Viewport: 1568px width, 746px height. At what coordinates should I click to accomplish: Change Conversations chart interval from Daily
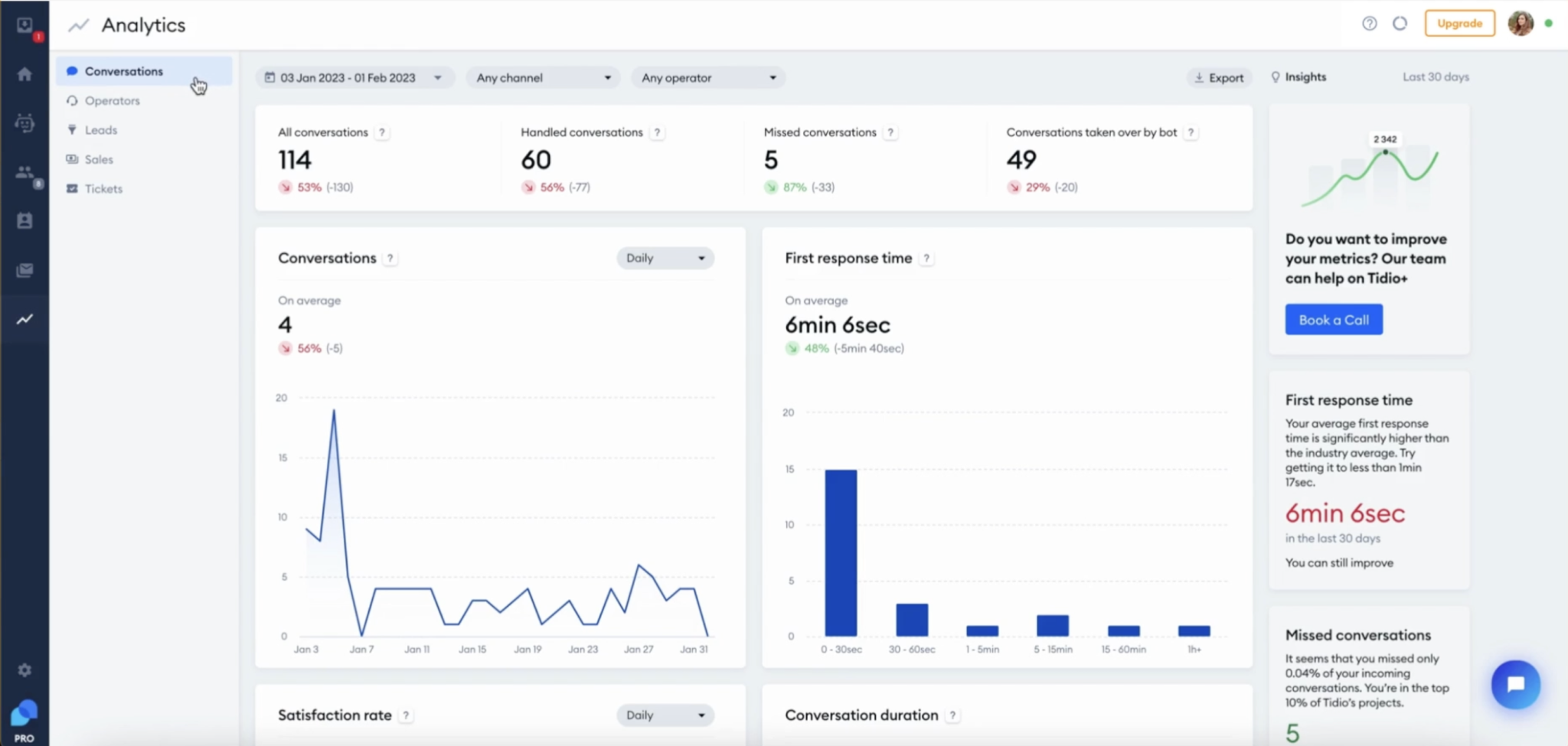[x=664, y=258]
